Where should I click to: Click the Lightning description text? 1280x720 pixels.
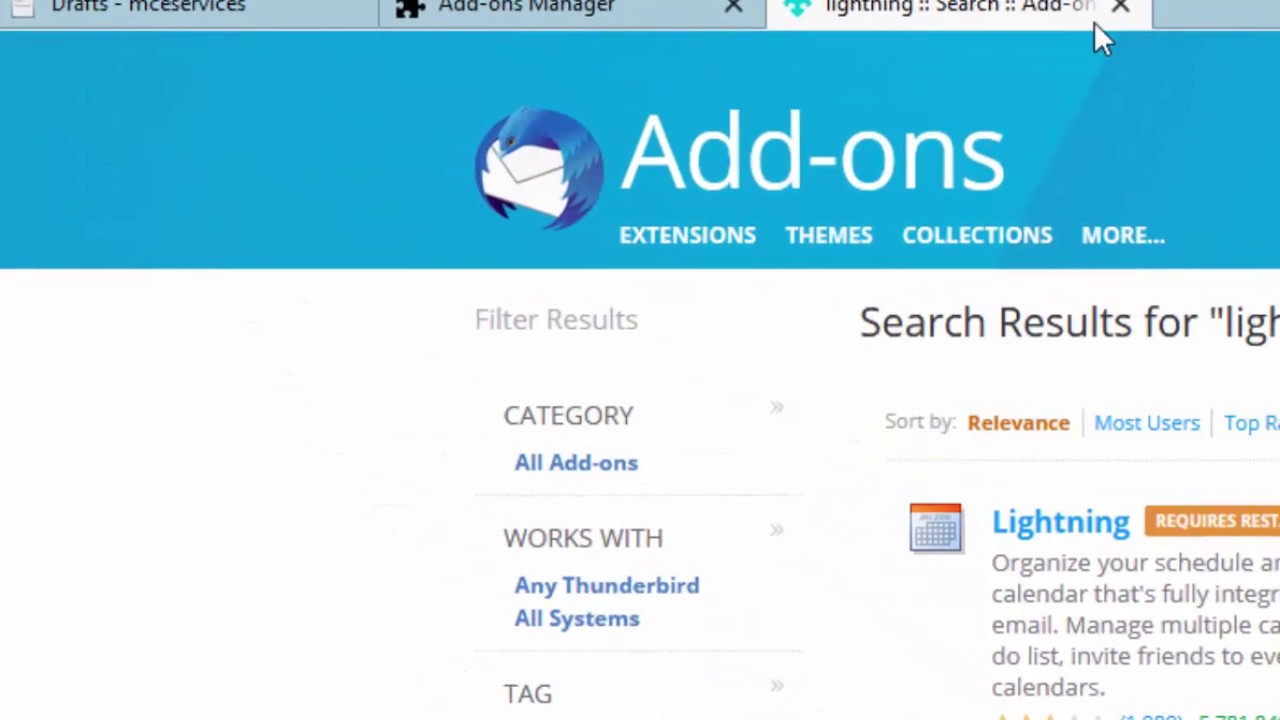1136,625
